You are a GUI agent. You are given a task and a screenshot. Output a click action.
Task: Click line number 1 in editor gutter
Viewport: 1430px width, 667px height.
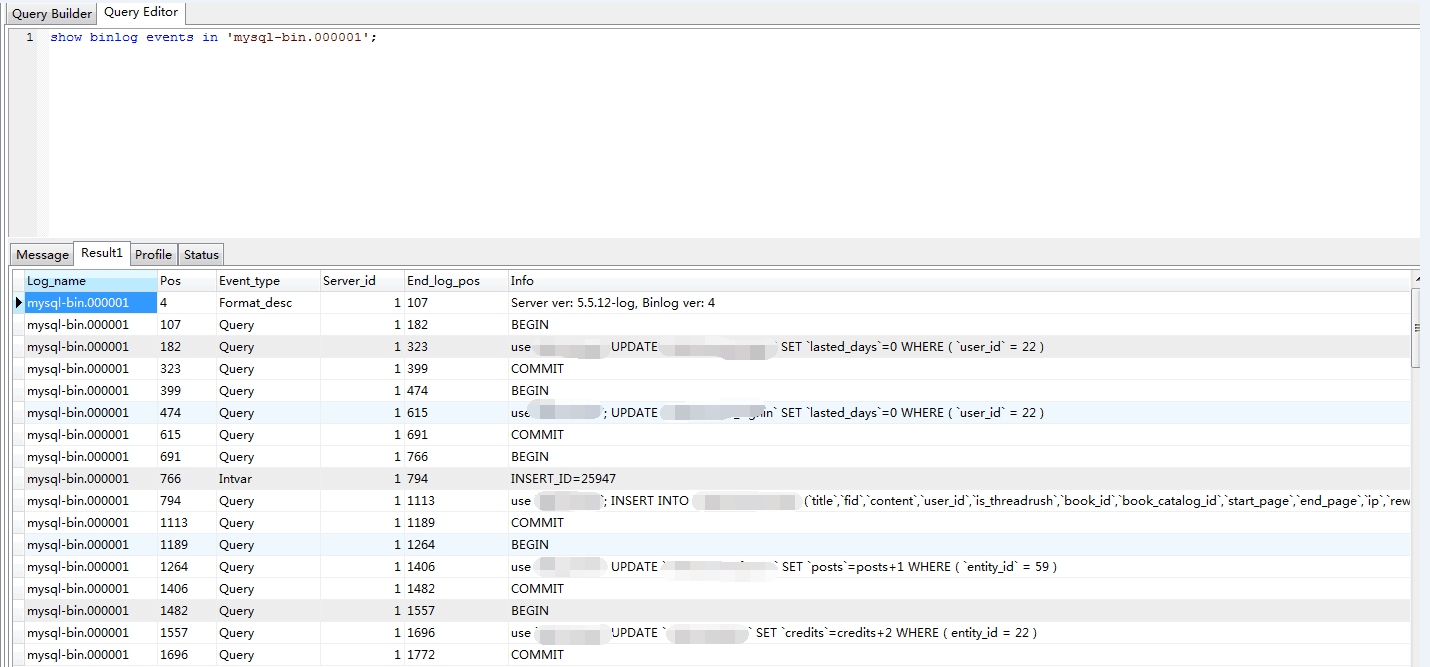(x=30, y=37)
